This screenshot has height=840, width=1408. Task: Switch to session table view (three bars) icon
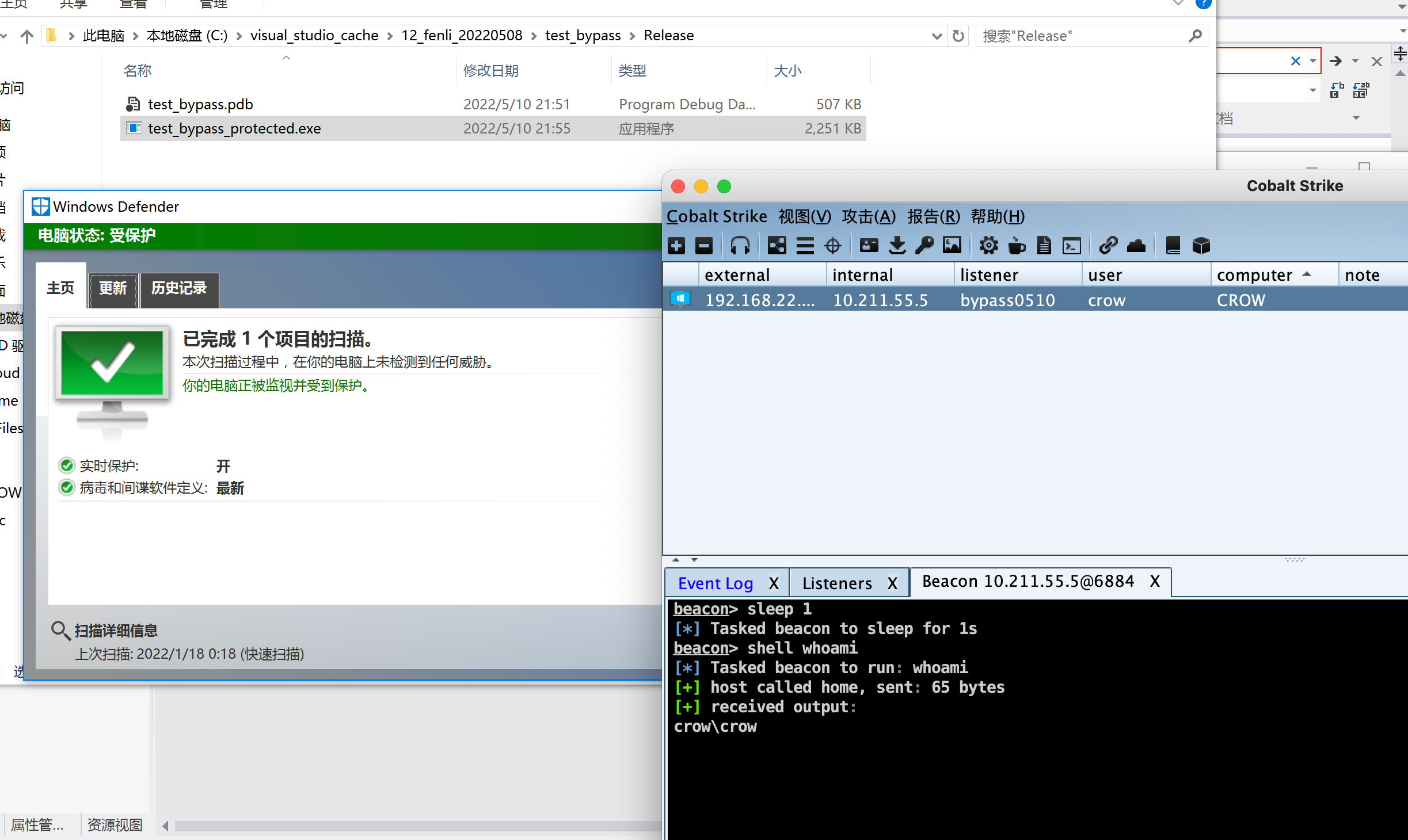(805, 246)
